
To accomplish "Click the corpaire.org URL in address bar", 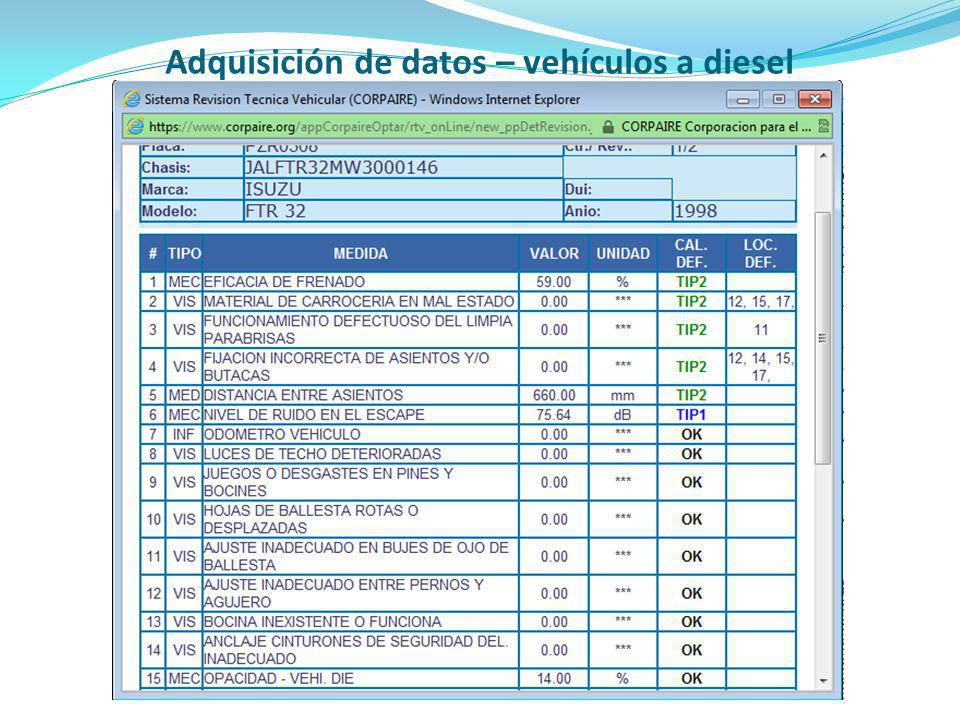I will click(370, 127).
